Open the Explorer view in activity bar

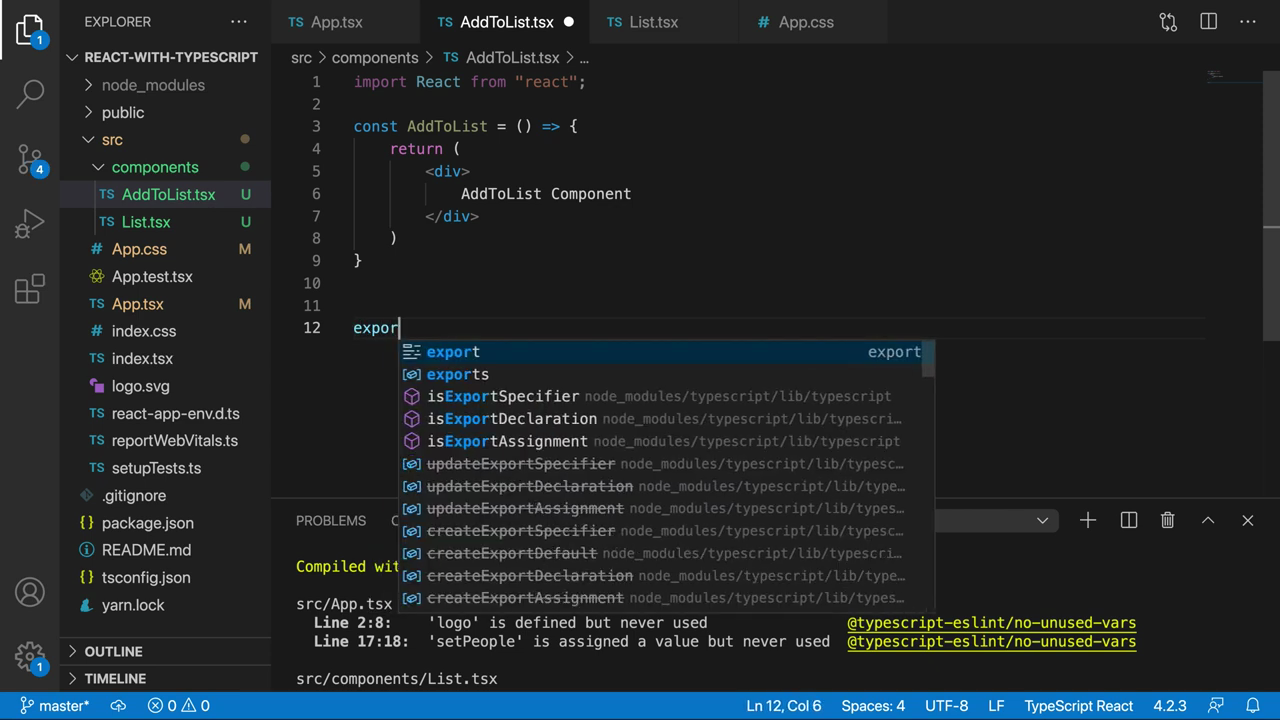(30, 30)
